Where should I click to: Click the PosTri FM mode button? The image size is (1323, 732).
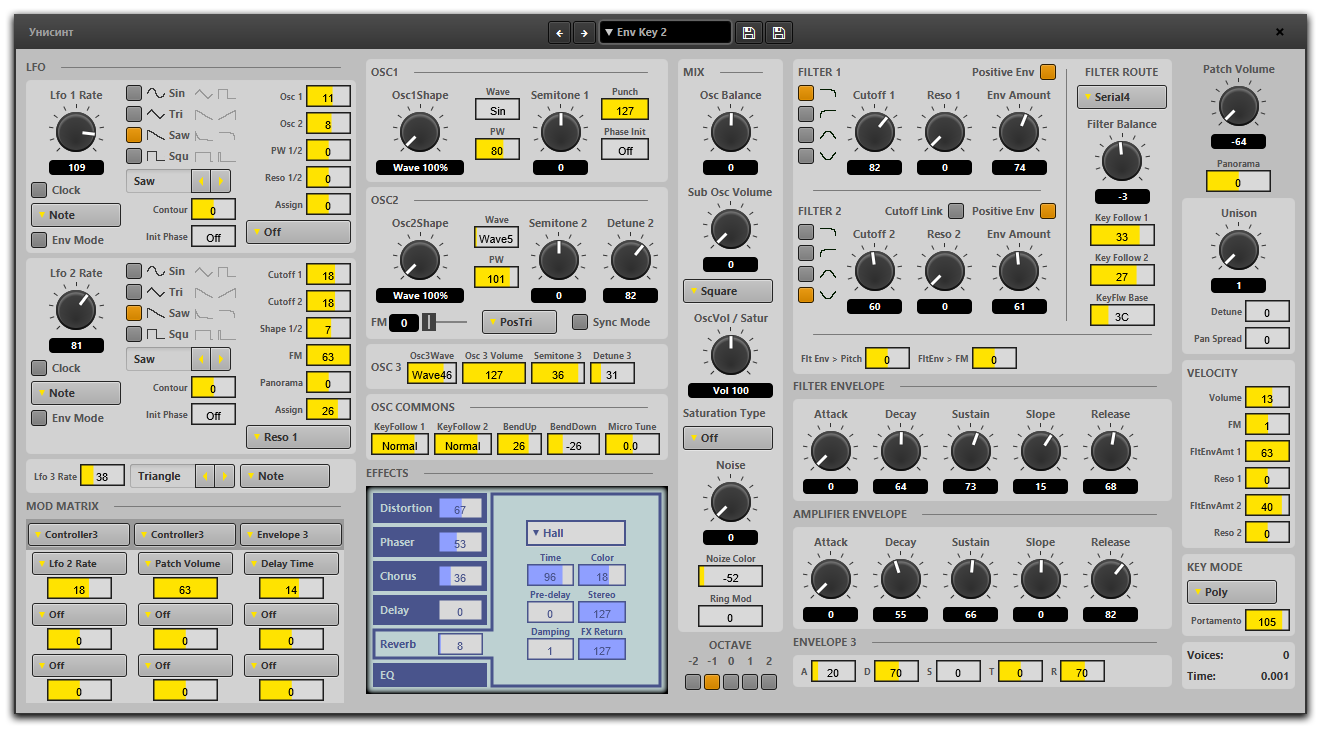pos(519,322)
